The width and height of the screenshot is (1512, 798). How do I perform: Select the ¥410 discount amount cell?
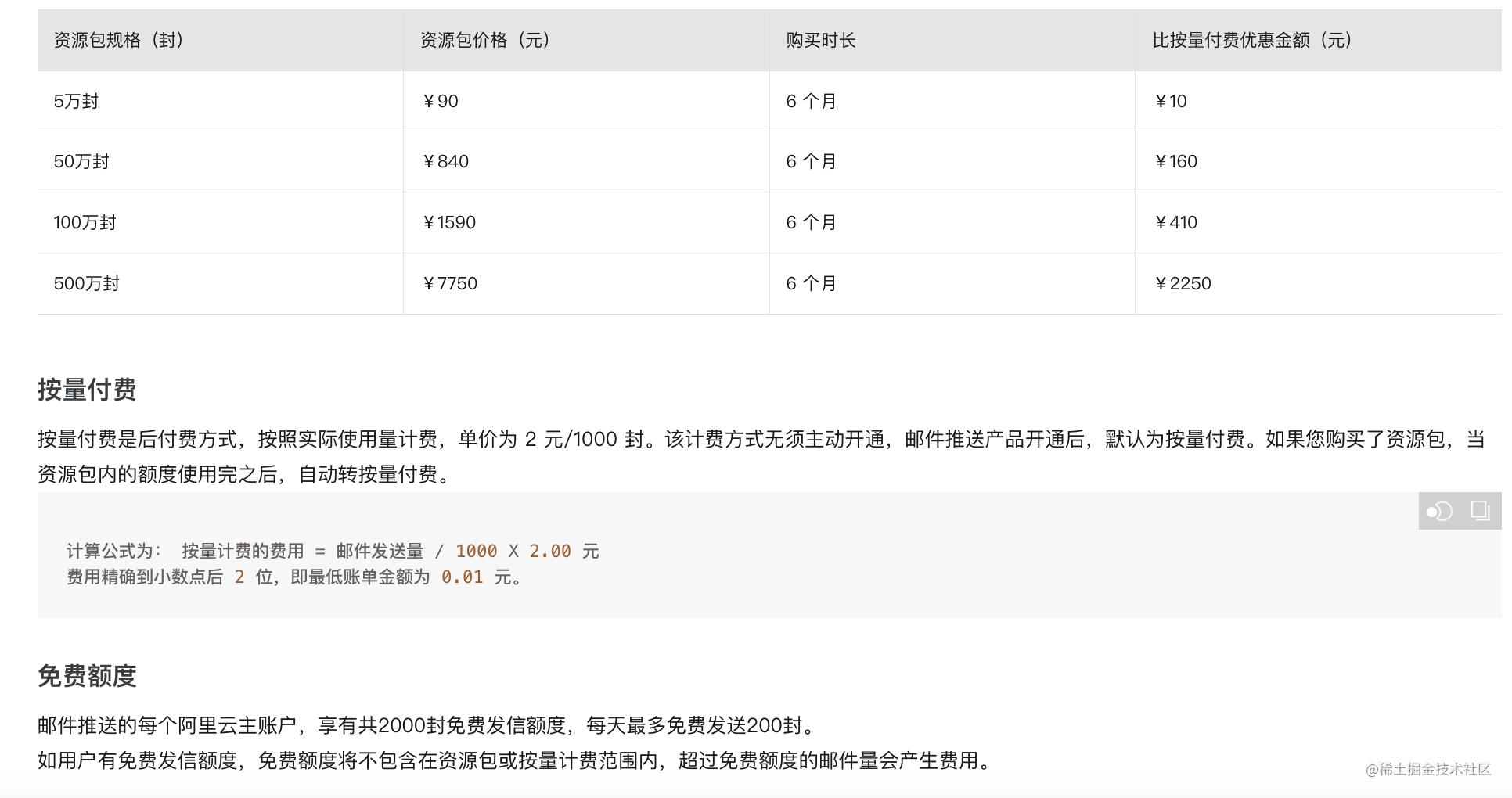pos(1176,222)
